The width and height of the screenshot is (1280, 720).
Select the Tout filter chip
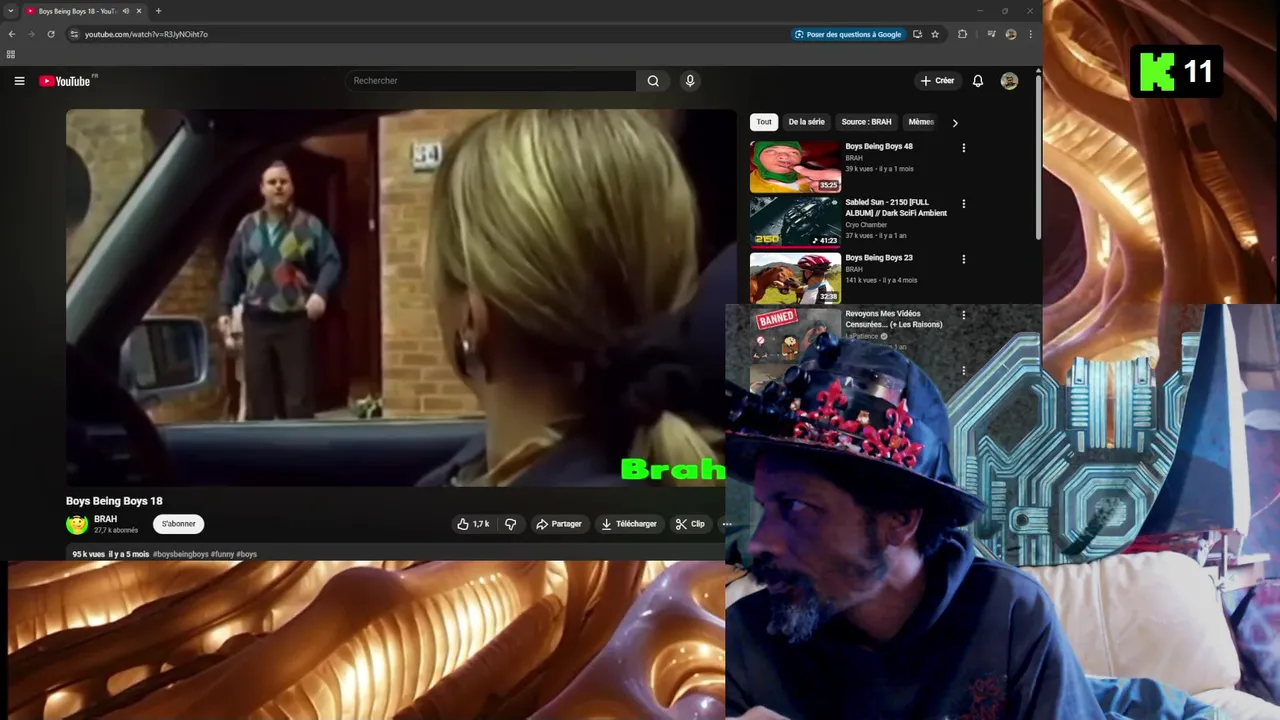764,122
